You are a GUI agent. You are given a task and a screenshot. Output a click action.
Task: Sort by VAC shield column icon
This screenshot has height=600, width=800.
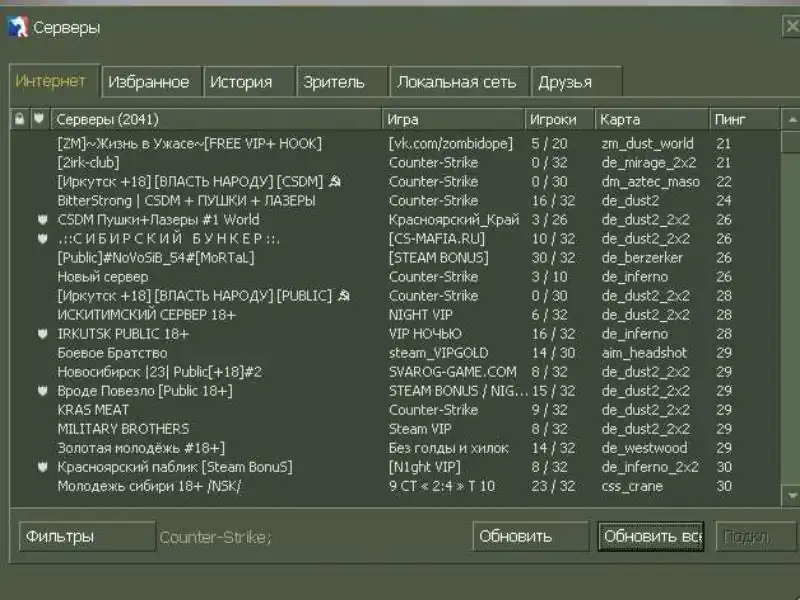pyautogui.click(x=39, y=119)
